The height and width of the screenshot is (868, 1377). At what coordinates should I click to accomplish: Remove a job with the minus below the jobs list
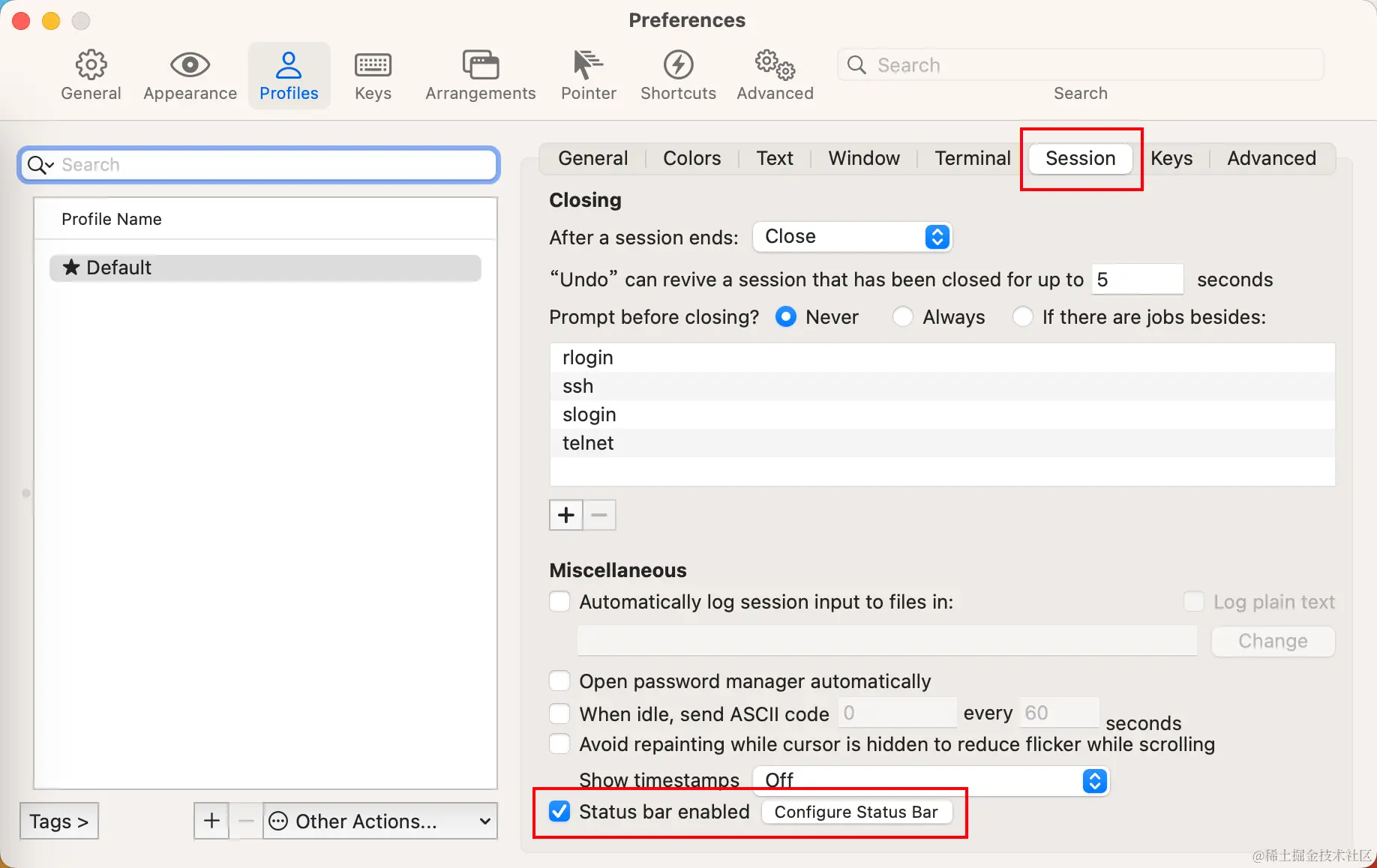tap(599, 515)
